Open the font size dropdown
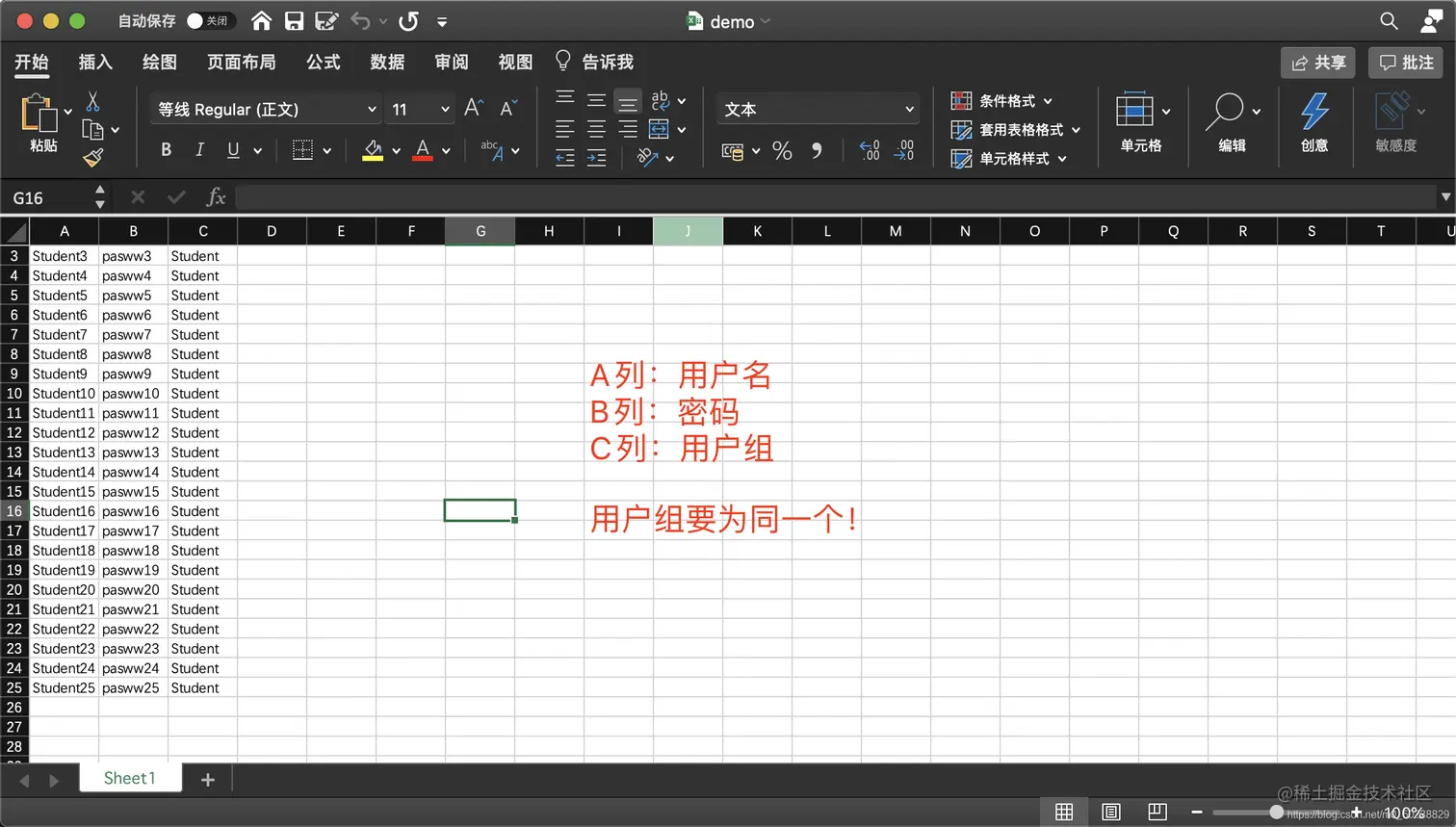Viewport: 1456px width, 827px height. tap(446, 109)
